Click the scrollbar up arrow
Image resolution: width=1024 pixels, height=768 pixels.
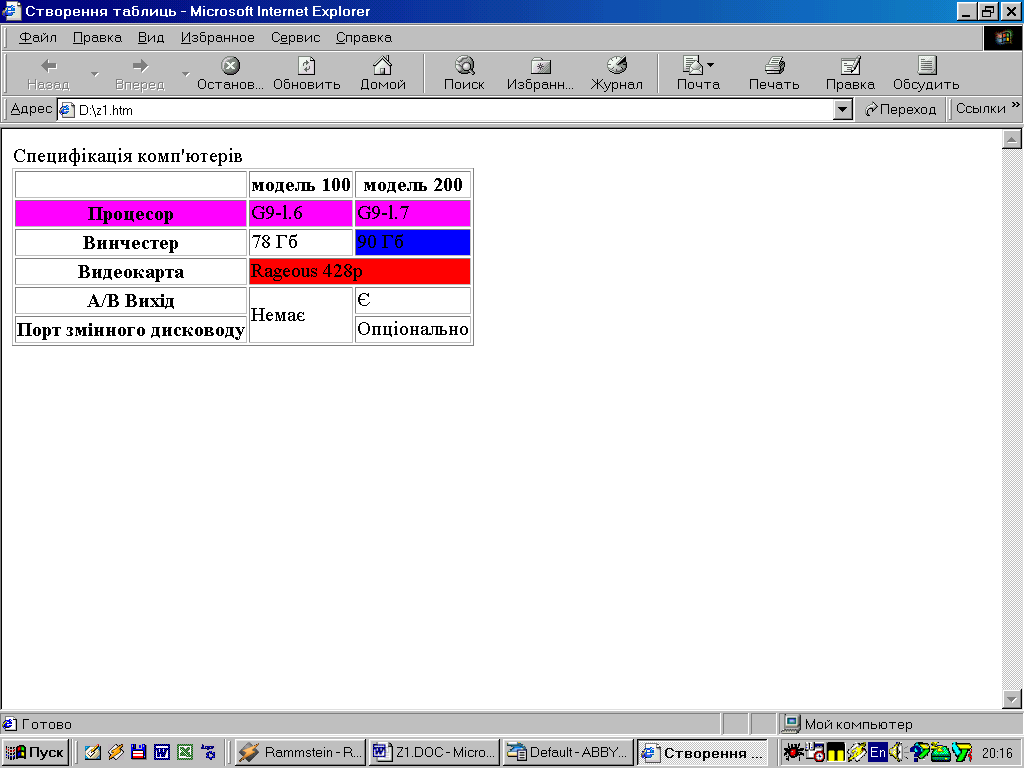click(x=1012, y=139)
